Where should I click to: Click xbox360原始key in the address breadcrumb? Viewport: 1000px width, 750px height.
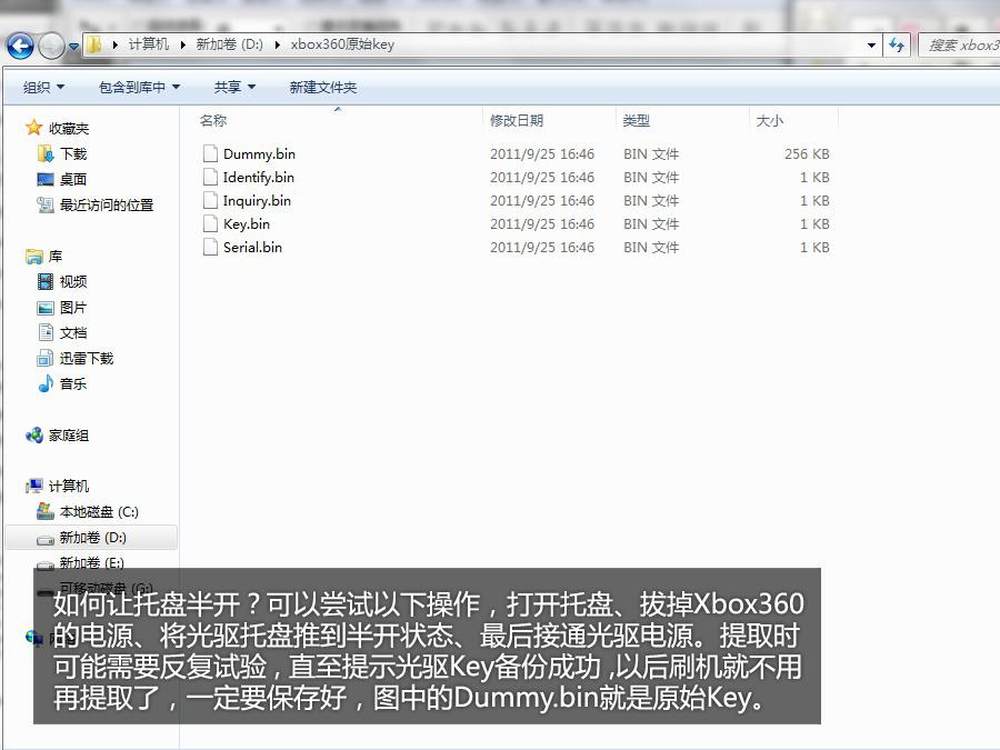pos(342,44)
